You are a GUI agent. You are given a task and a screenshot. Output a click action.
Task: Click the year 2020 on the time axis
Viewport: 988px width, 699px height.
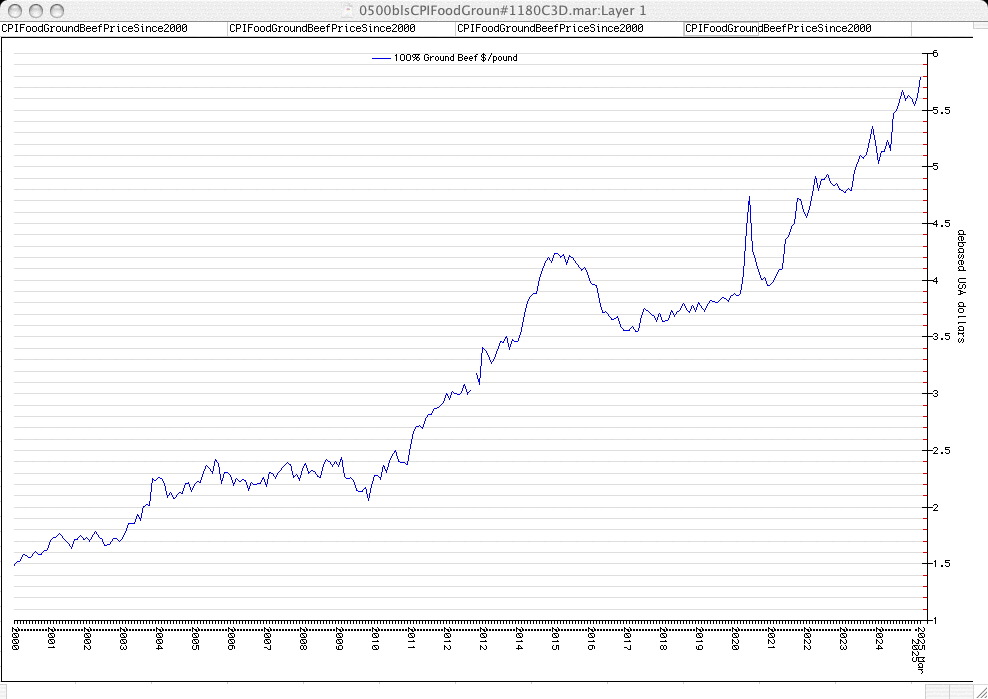click(734, 638)
